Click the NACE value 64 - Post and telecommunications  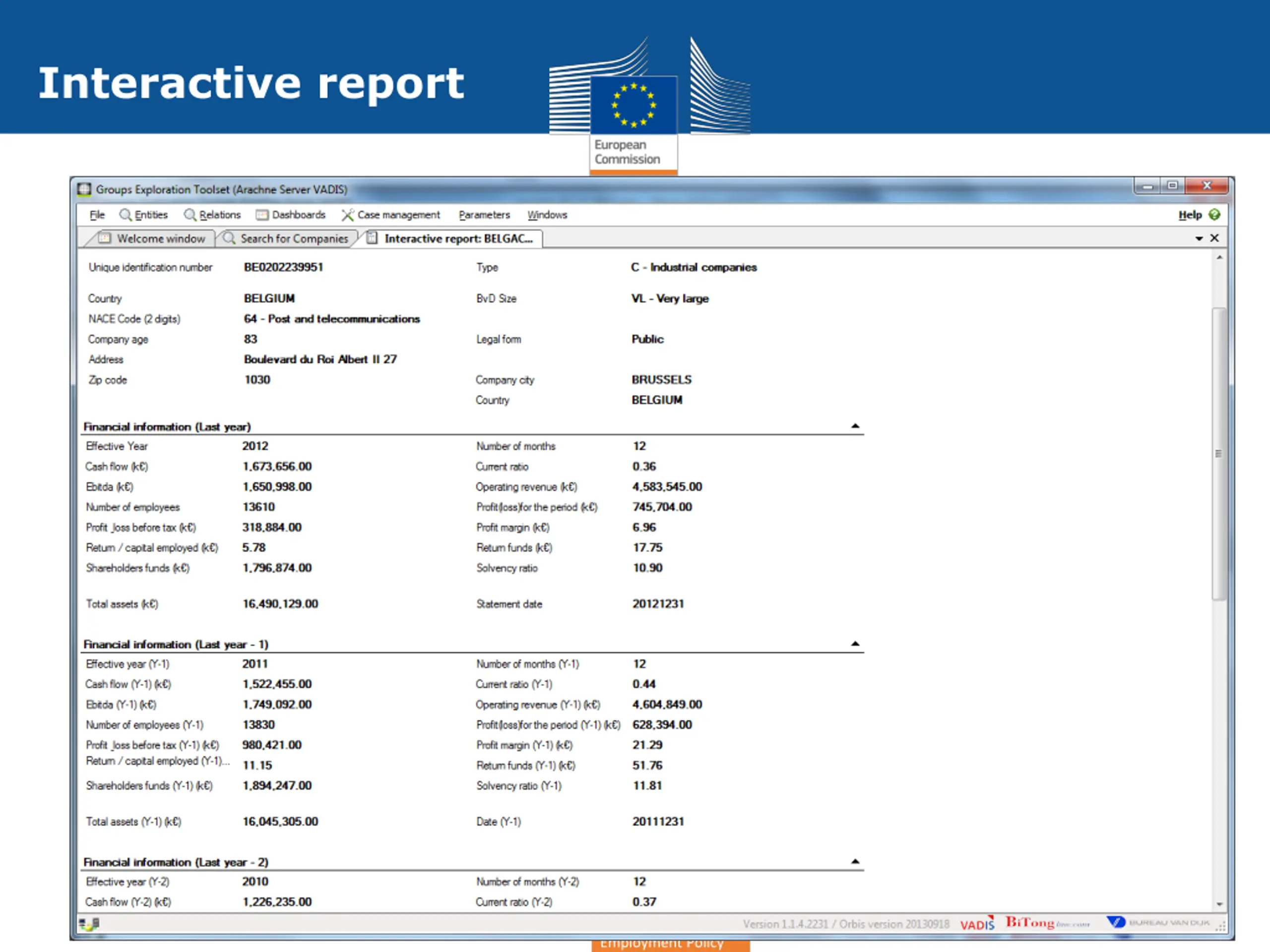coord(332,318)
